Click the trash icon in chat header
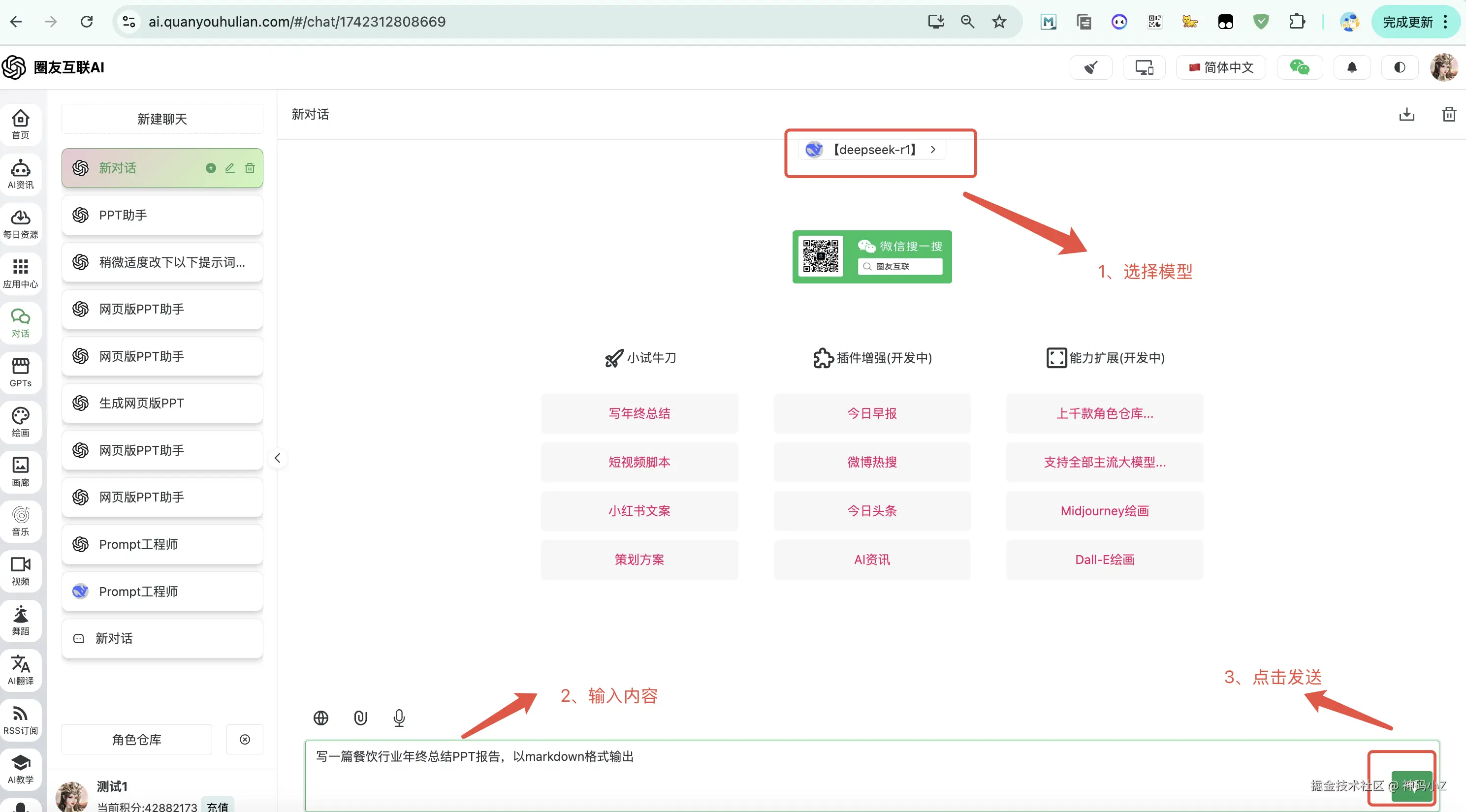The image size is (1466, 812). tap(1449, 114)
